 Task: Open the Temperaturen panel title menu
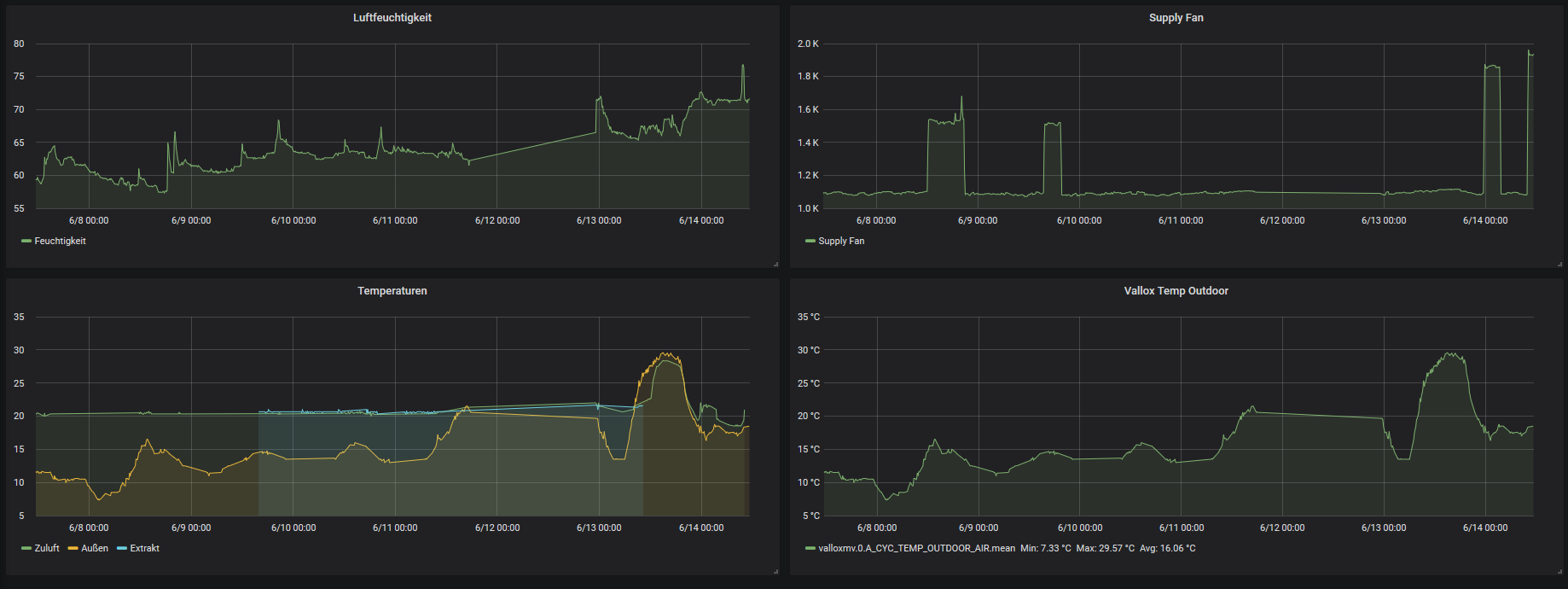tap(392, 291)
